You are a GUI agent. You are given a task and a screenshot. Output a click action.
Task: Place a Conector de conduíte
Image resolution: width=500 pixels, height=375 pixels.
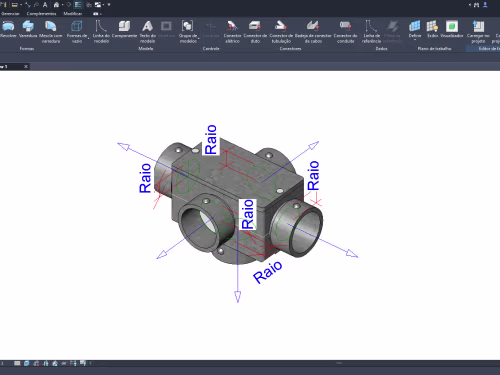[345, 32]
